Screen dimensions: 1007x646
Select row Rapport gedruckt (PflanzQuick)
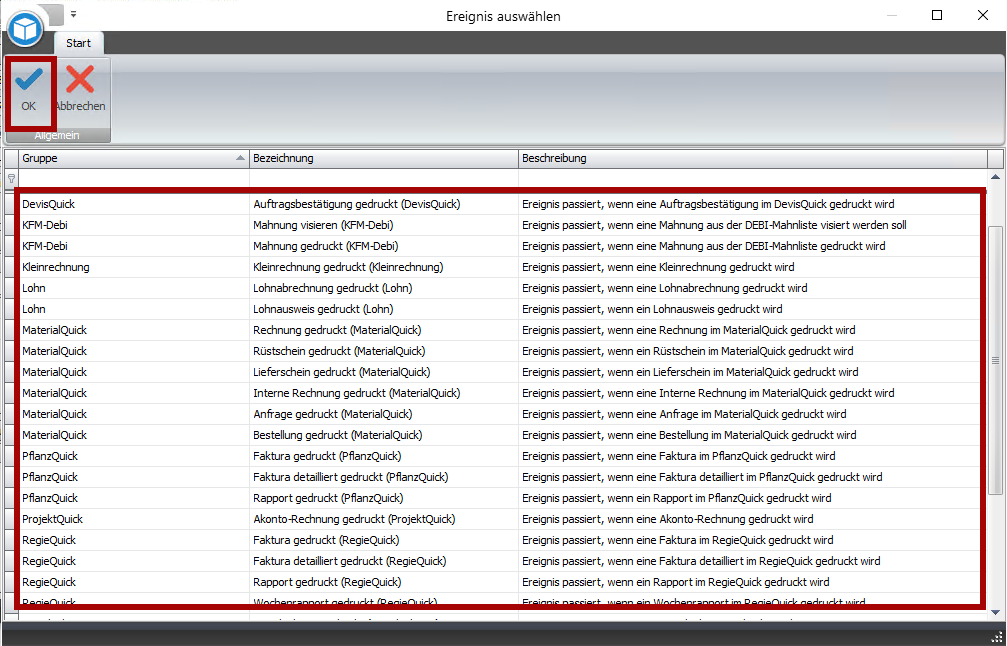point(500,498)
